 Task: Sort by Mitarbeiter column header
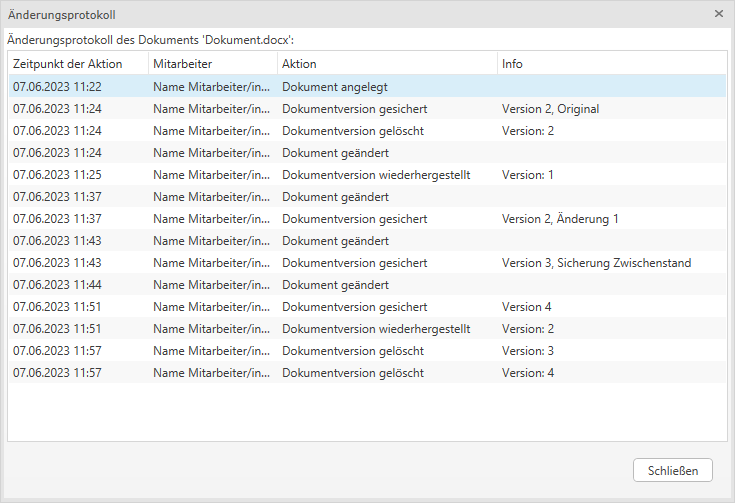[183, 64]
